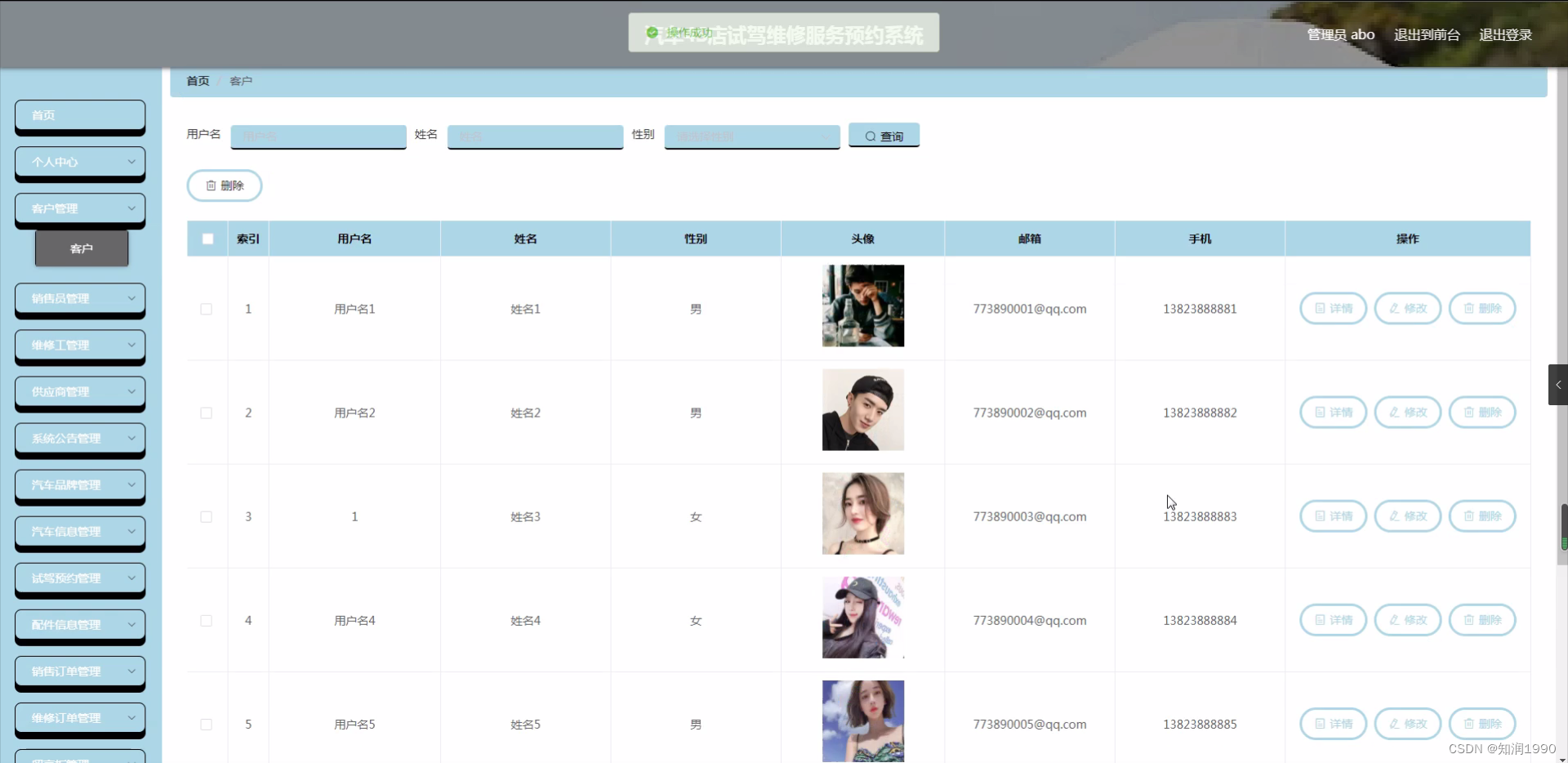1568x763 pixels.
Task: Select 客户 under 客户管理
Action: pyautogui.click(x=81, y=248)
